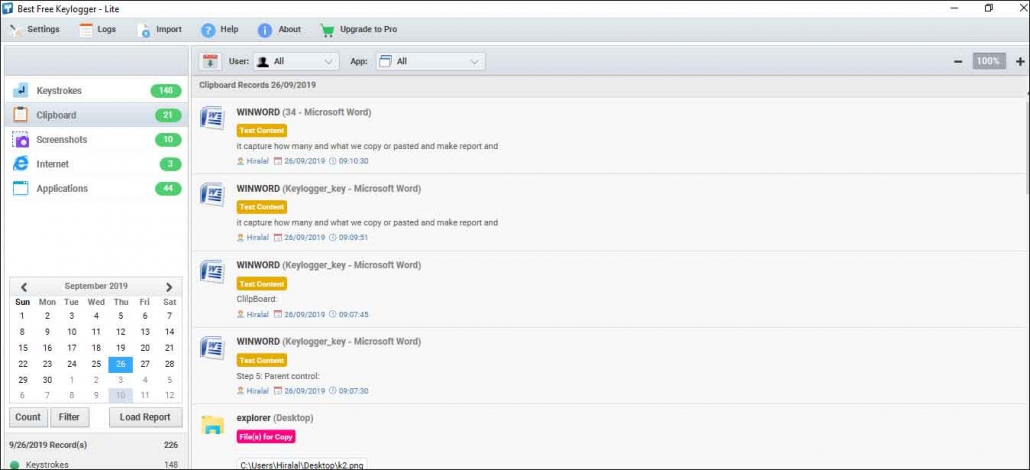1030x470 pixels.
Task: Click the explorer folder icon of Desktop record
Action: 212,425
